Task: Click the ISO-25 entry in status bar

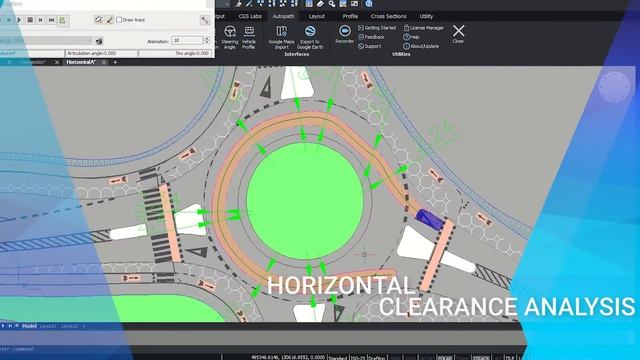Action: click(x=358, y=358)
